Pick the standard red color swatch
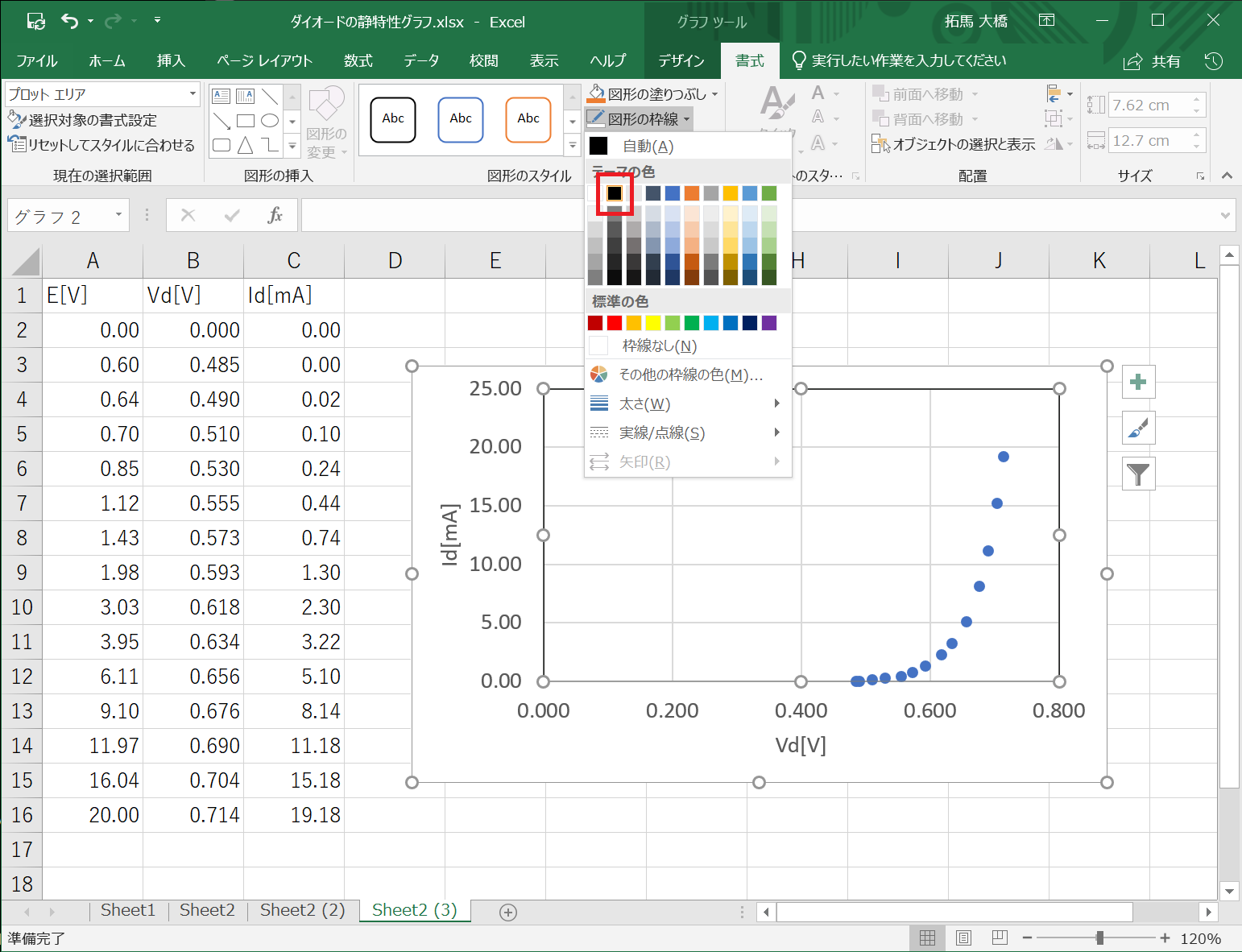This screenshot has height=952, width=1242. [615, 323]
